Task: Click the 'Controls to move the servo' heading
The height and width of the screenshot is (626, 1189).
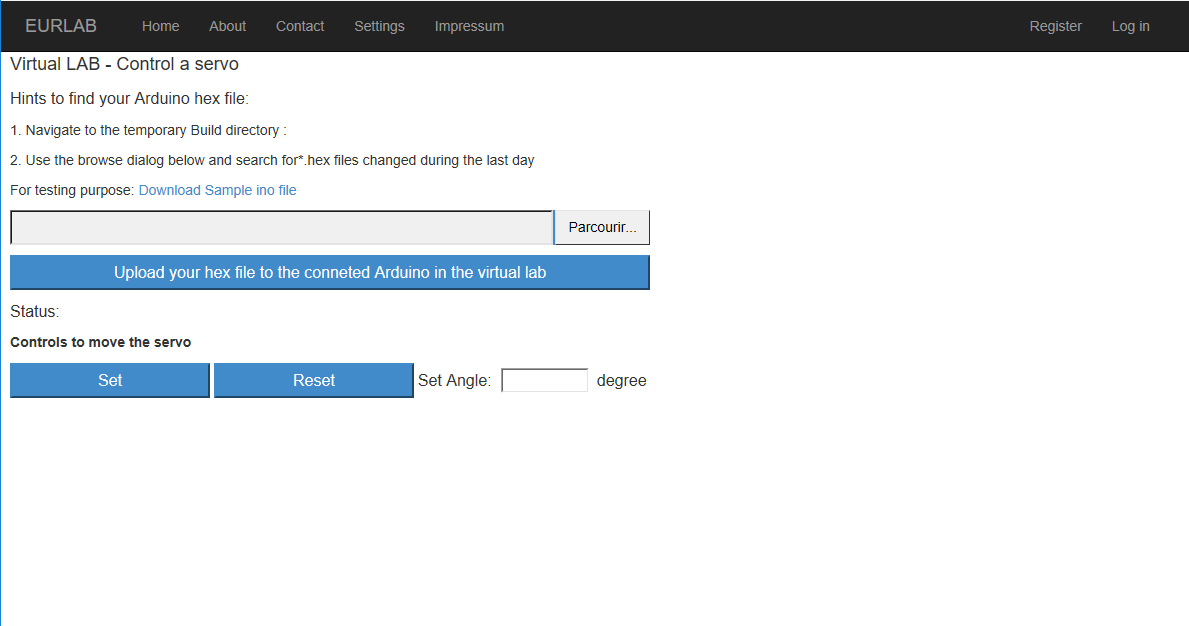Action: coord(100,342)
